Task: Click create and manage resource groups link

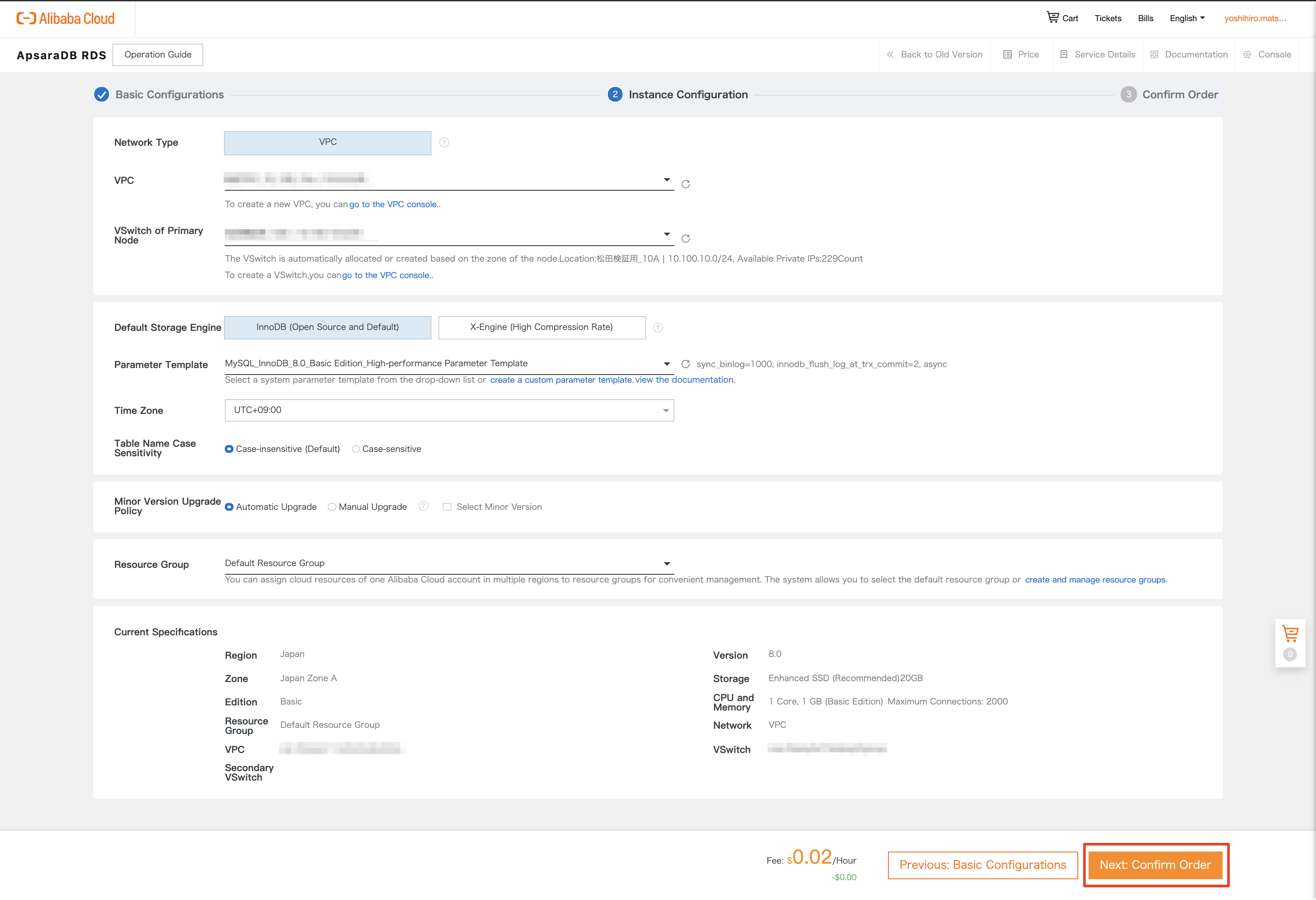Action: pos(1095,580)
